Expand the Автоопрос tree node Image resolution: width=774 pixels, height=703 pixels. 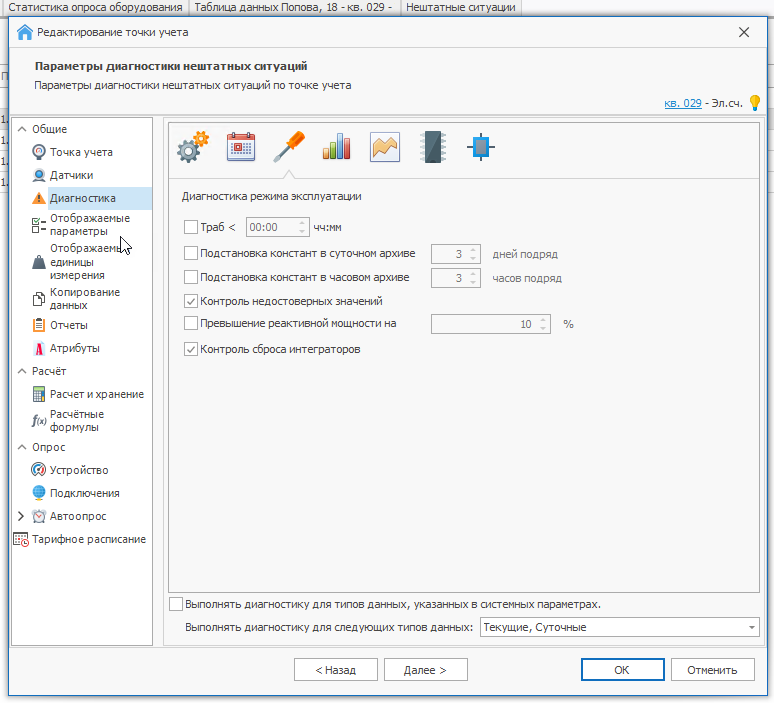tap(21, 516)
